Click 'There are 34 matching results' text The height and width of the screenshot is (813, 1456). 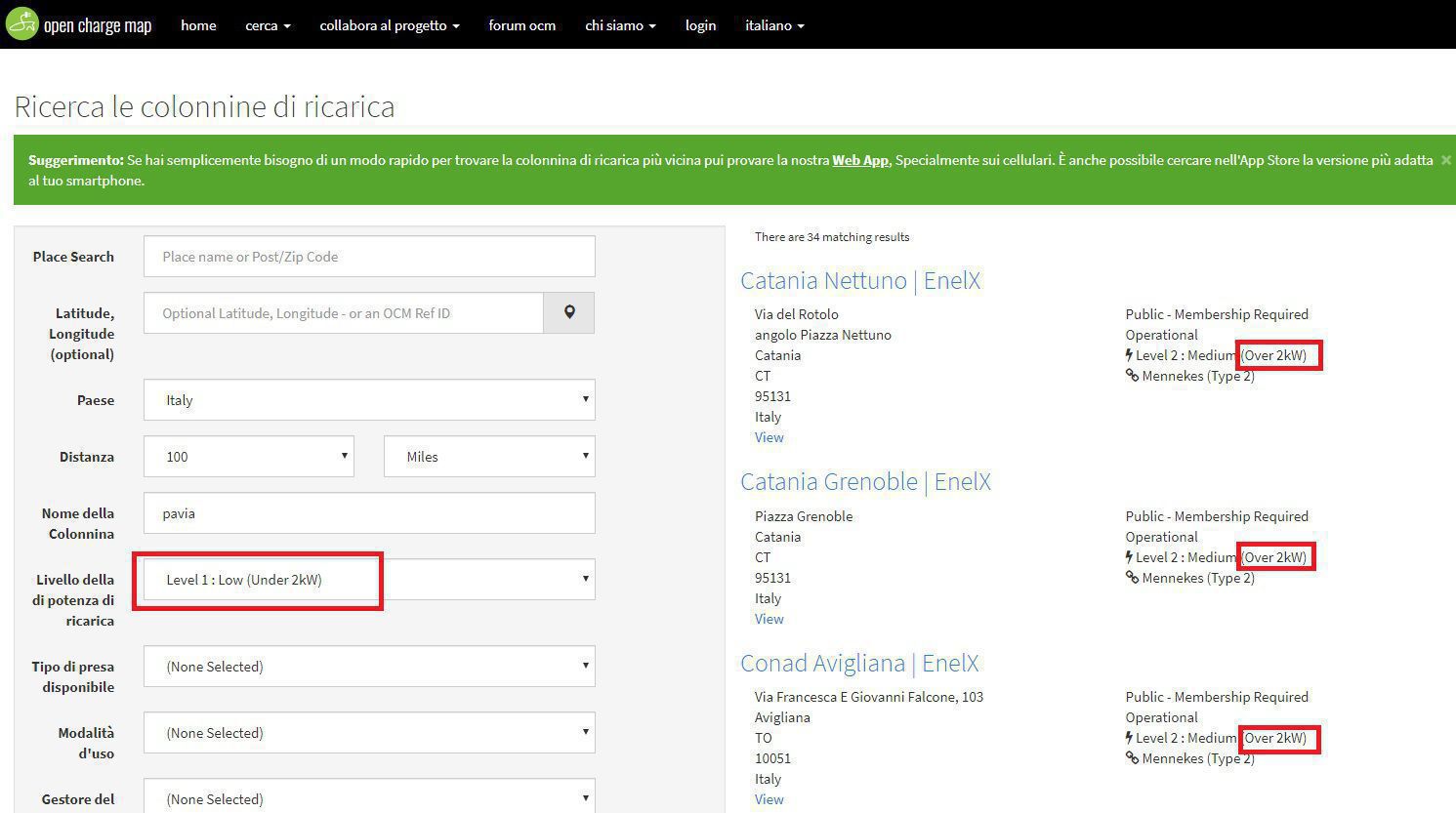point(832,237)
